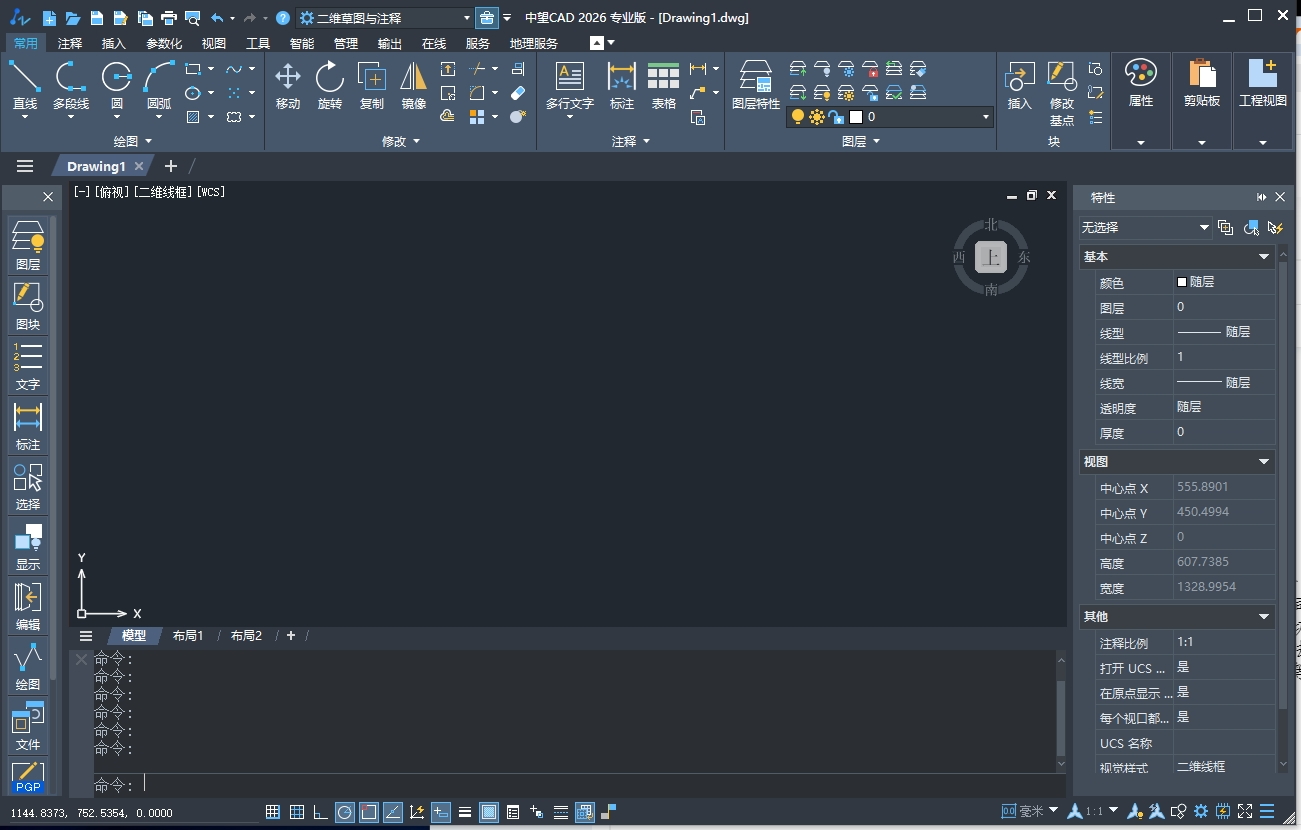
Task: Insert a Table (表格)
Action: [x=664, y=85]
